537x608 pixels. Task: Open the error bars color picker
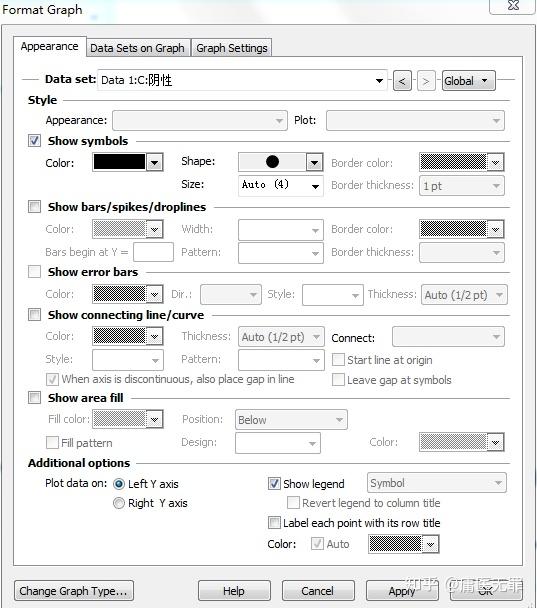128,294
